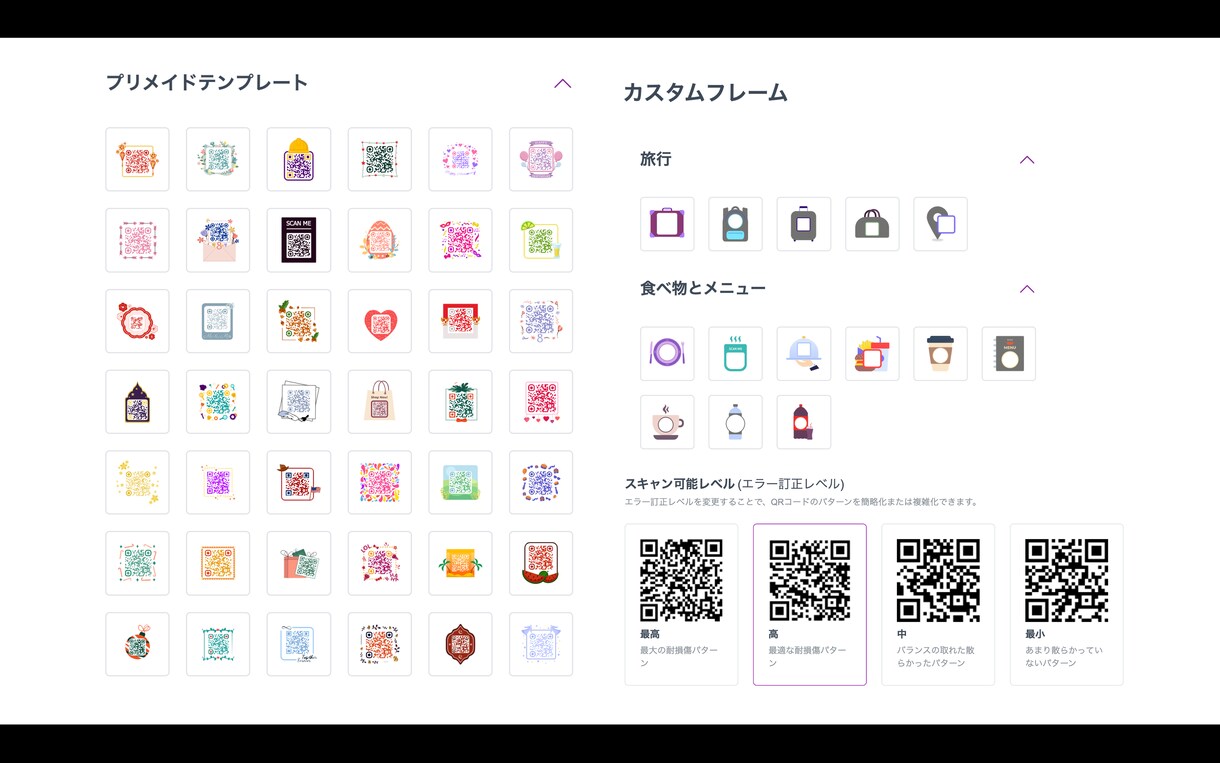Pick the cowboy hat and flag template
This screenshot has height=763, width=1220.
[x=299, y=483]
